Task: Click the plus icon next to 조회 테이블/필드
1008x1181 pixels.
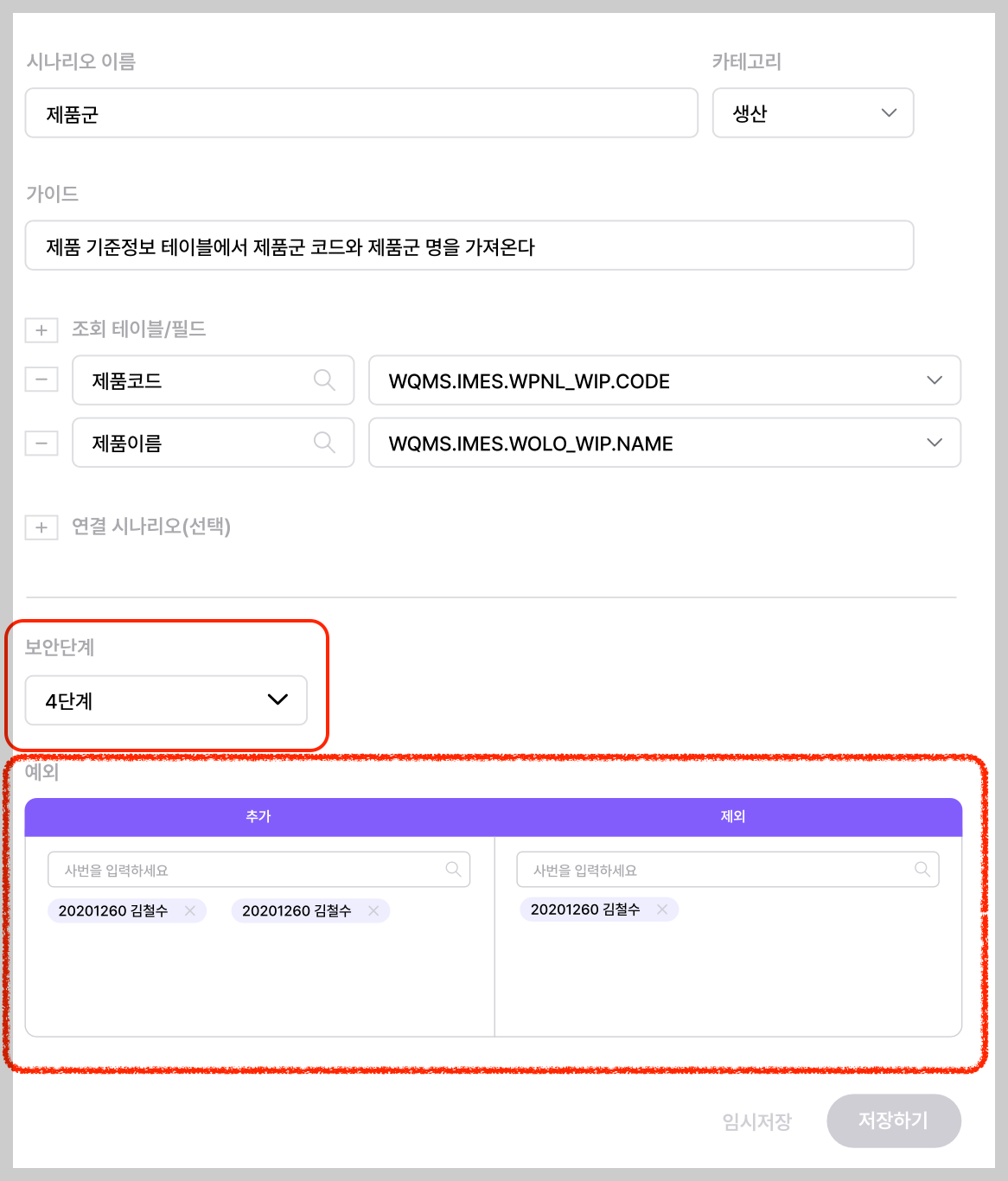Action: click(41, 329)
